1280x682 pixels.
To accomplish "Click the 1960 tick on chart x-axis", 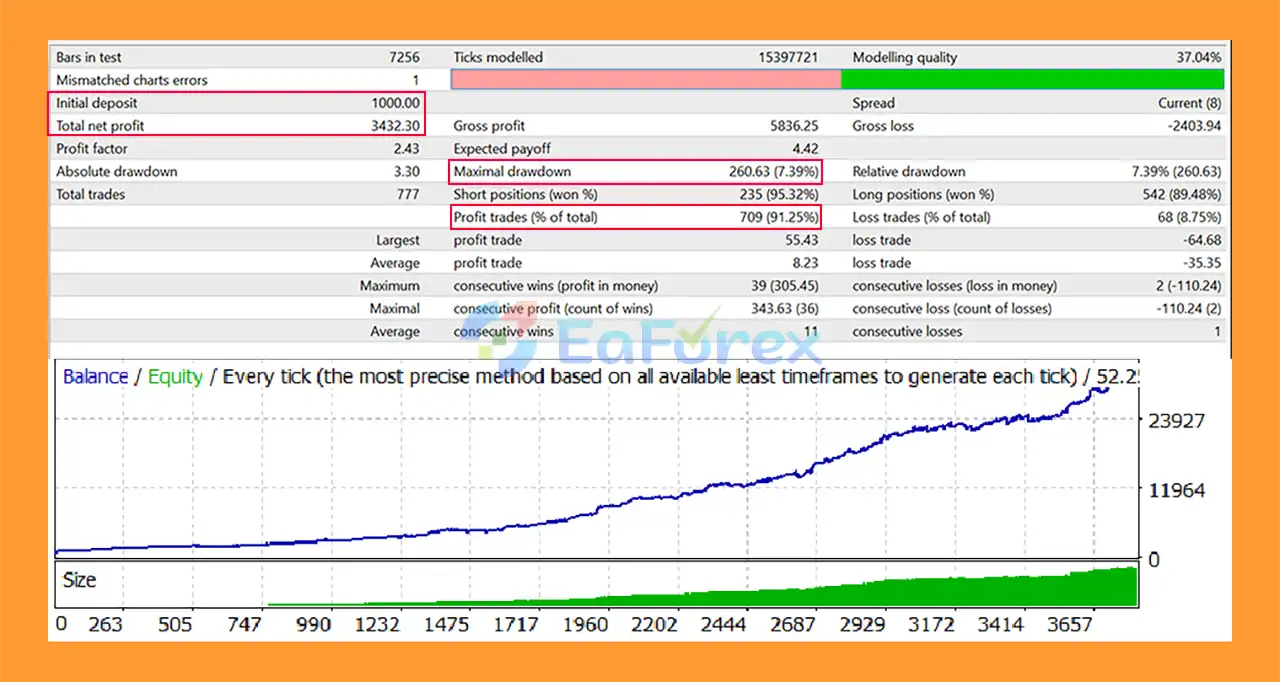I will [585, 625].
